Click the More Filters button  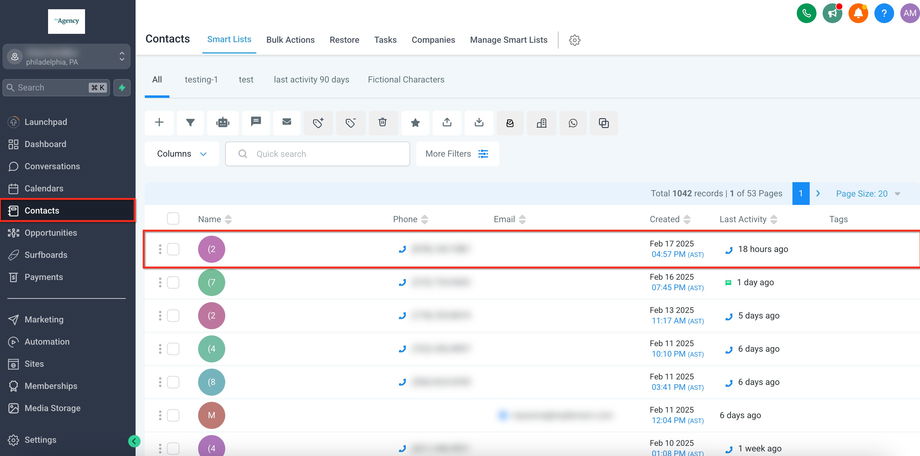[456, 154]
